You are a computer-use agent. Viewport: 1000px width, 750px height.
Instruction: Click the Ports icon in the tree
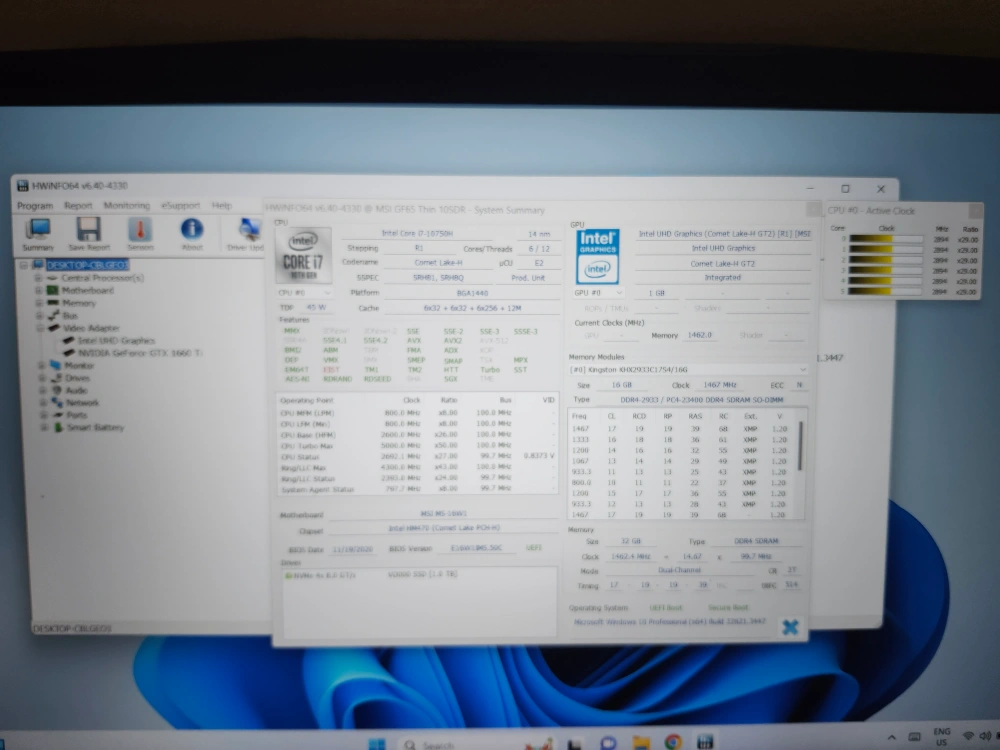click(58, 415)
